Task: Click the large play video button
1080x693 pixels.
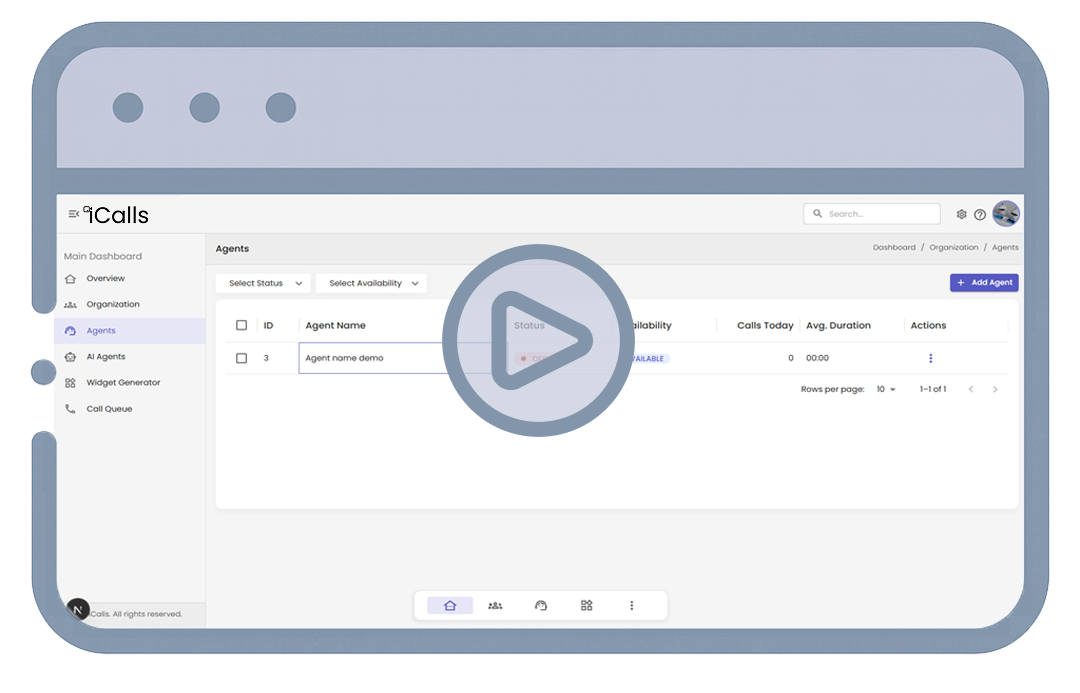Action: tap(538, 340)
